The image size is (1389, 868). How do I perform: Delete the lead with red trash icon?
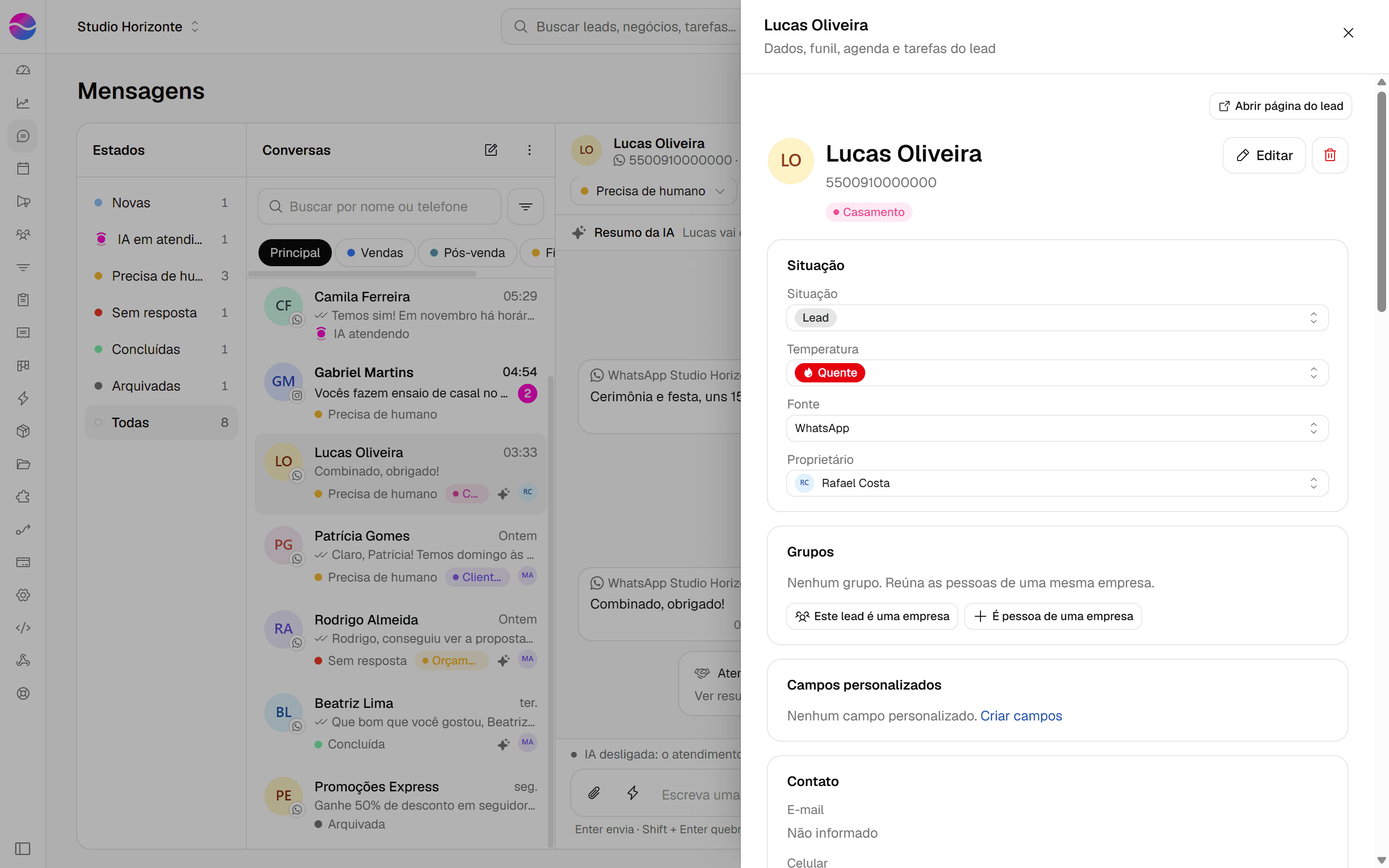tap(1329, 155)
